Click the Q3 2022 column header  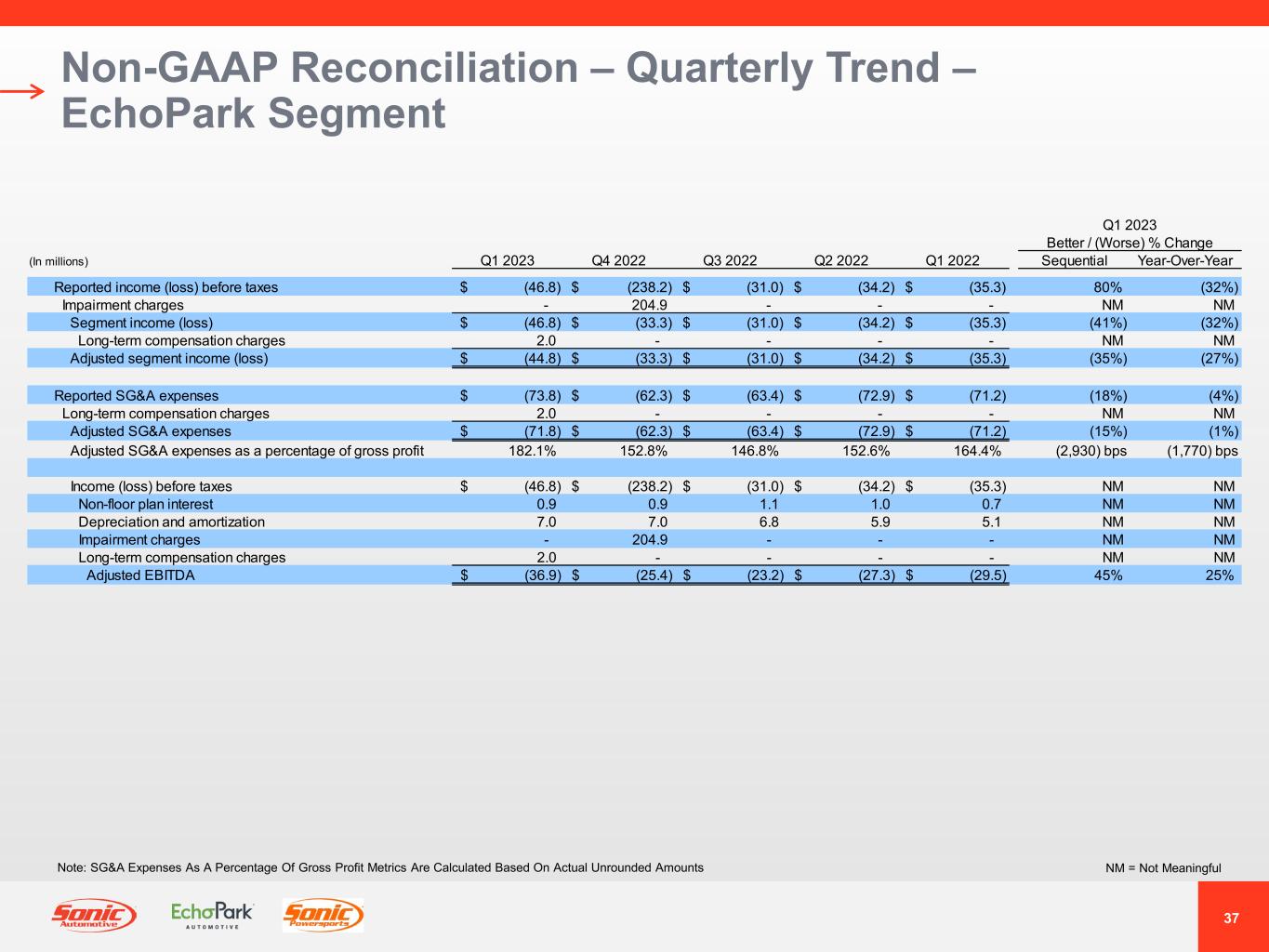[x=730, y=261]
